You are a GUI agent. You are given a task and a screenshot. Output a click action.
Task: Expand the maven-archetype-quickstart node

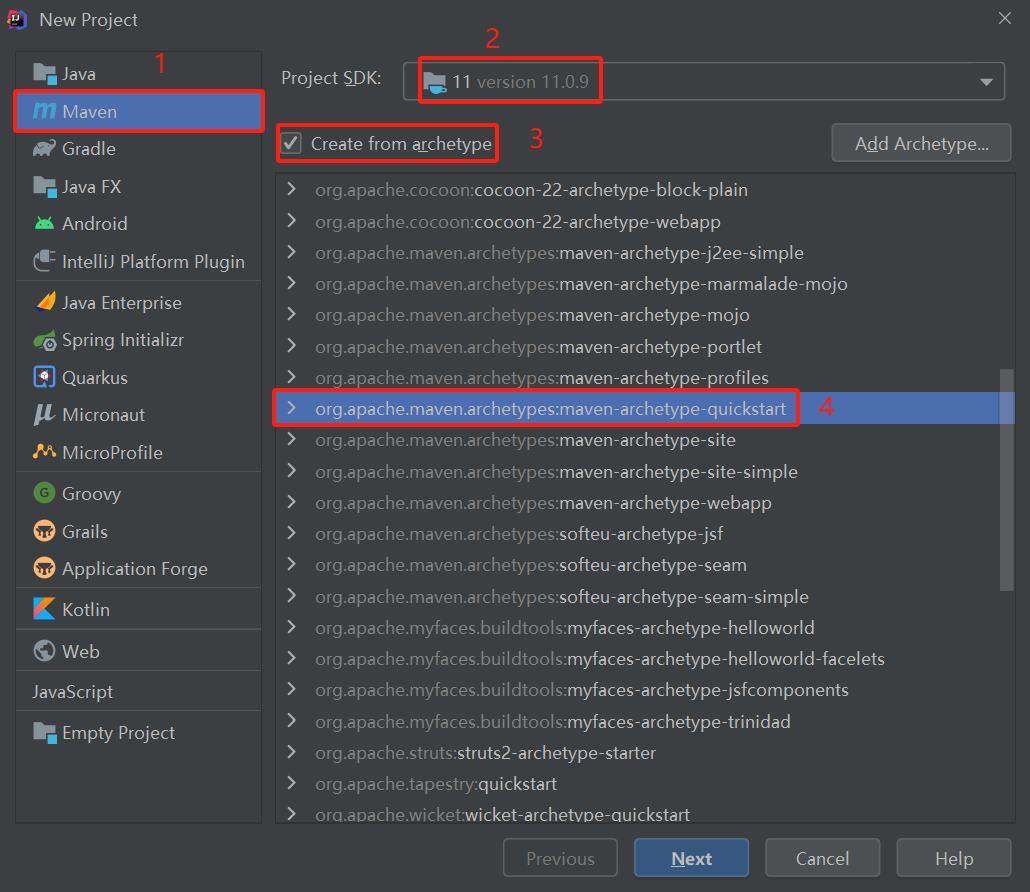(291, 409)
